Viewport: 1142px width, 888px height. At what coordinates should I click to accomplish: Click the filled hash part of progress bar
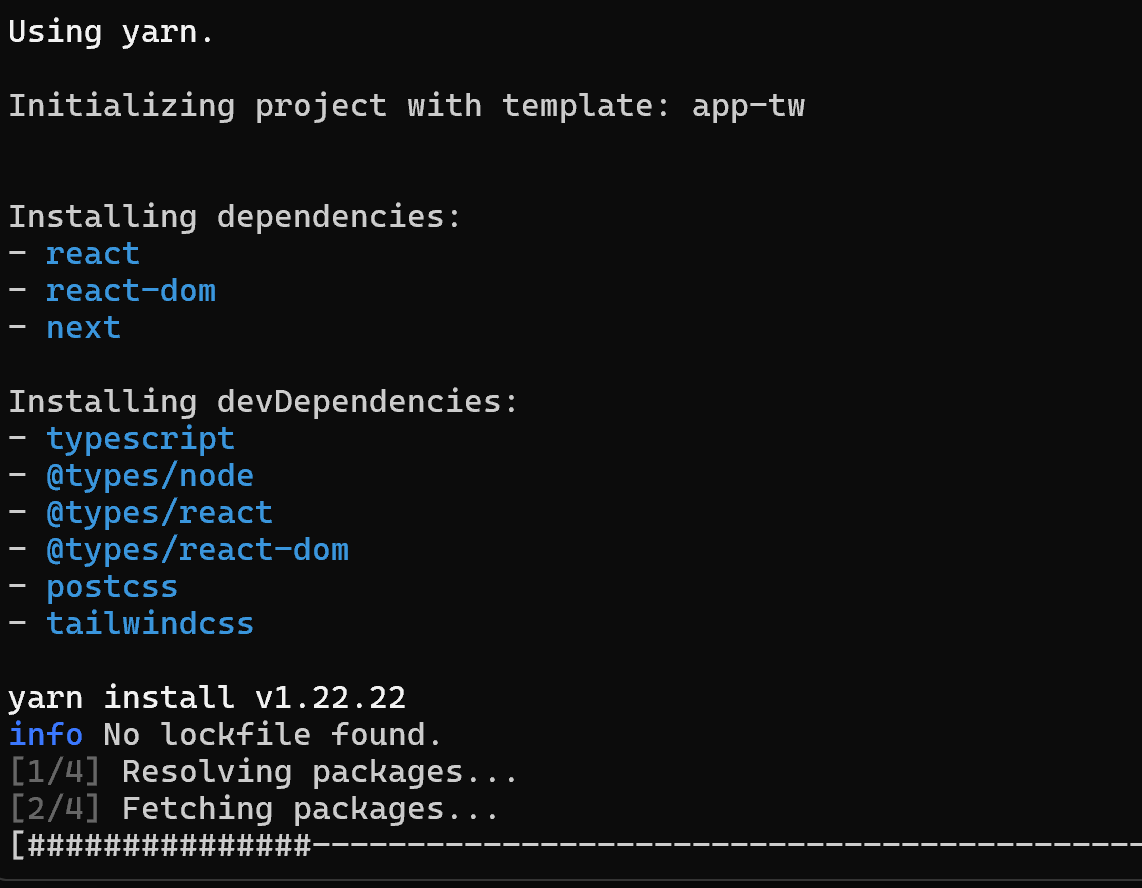[169, 846]
